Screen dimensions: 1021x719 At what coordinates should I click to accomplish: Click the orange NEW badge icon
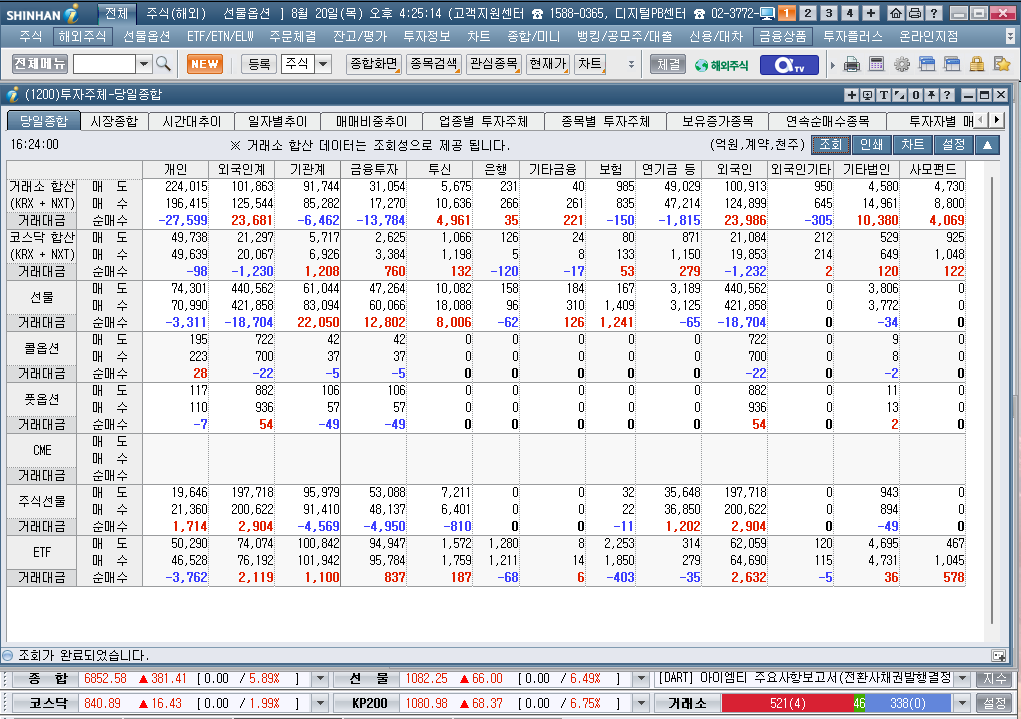tap(204, 64)
